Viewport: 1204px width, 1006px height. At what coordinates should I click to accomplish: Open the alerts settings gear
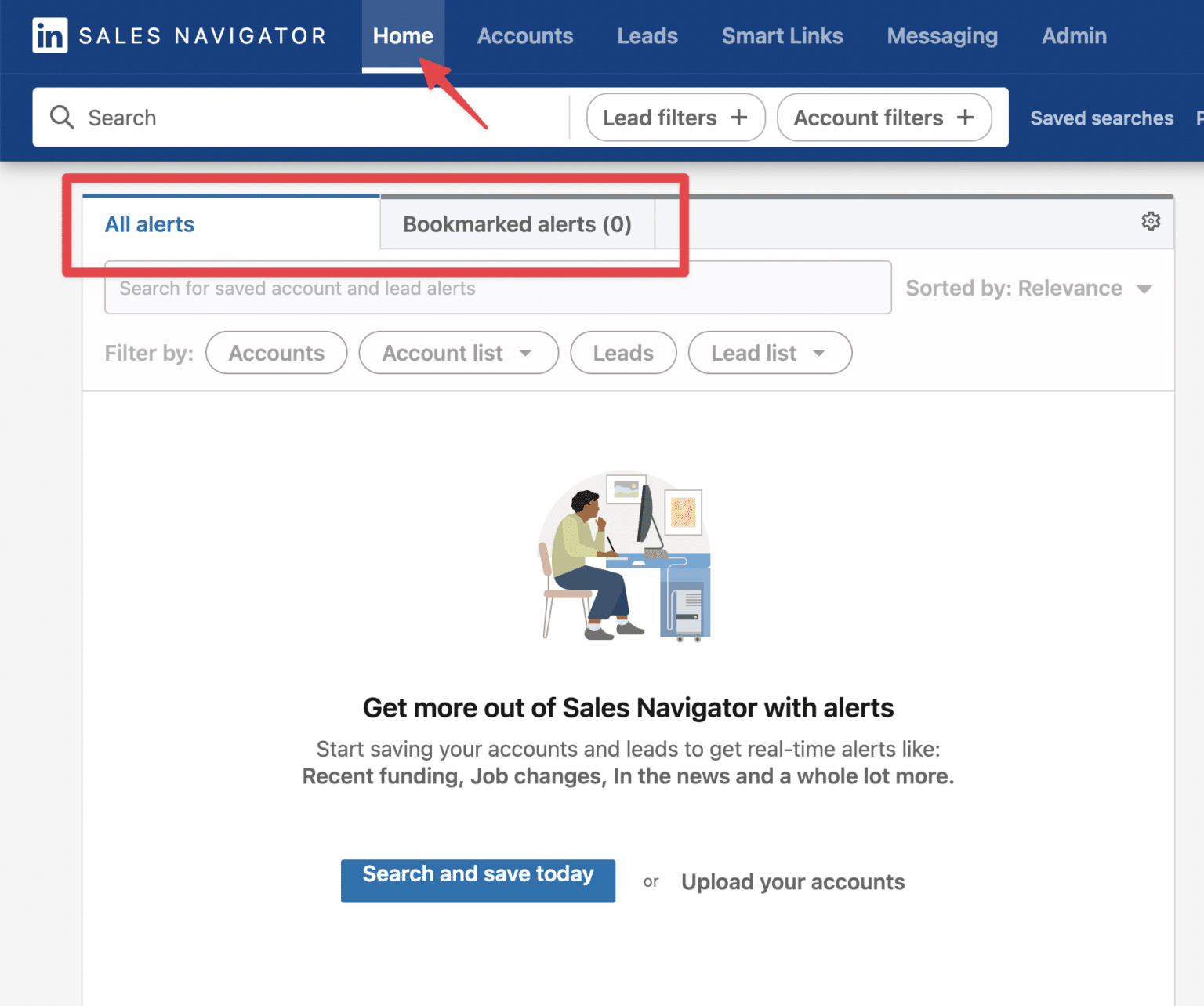[1150, 221]
